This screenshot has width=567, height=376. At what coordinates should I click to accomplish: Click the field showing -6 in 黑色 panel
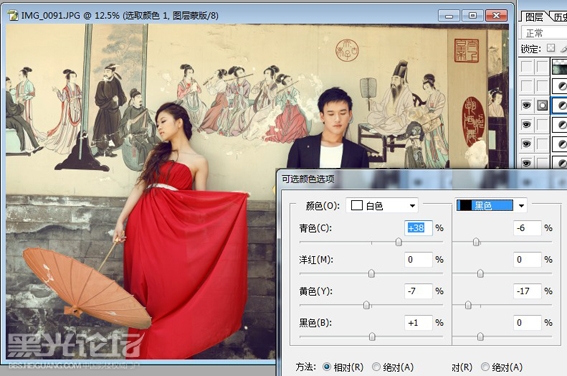(527, 228)
